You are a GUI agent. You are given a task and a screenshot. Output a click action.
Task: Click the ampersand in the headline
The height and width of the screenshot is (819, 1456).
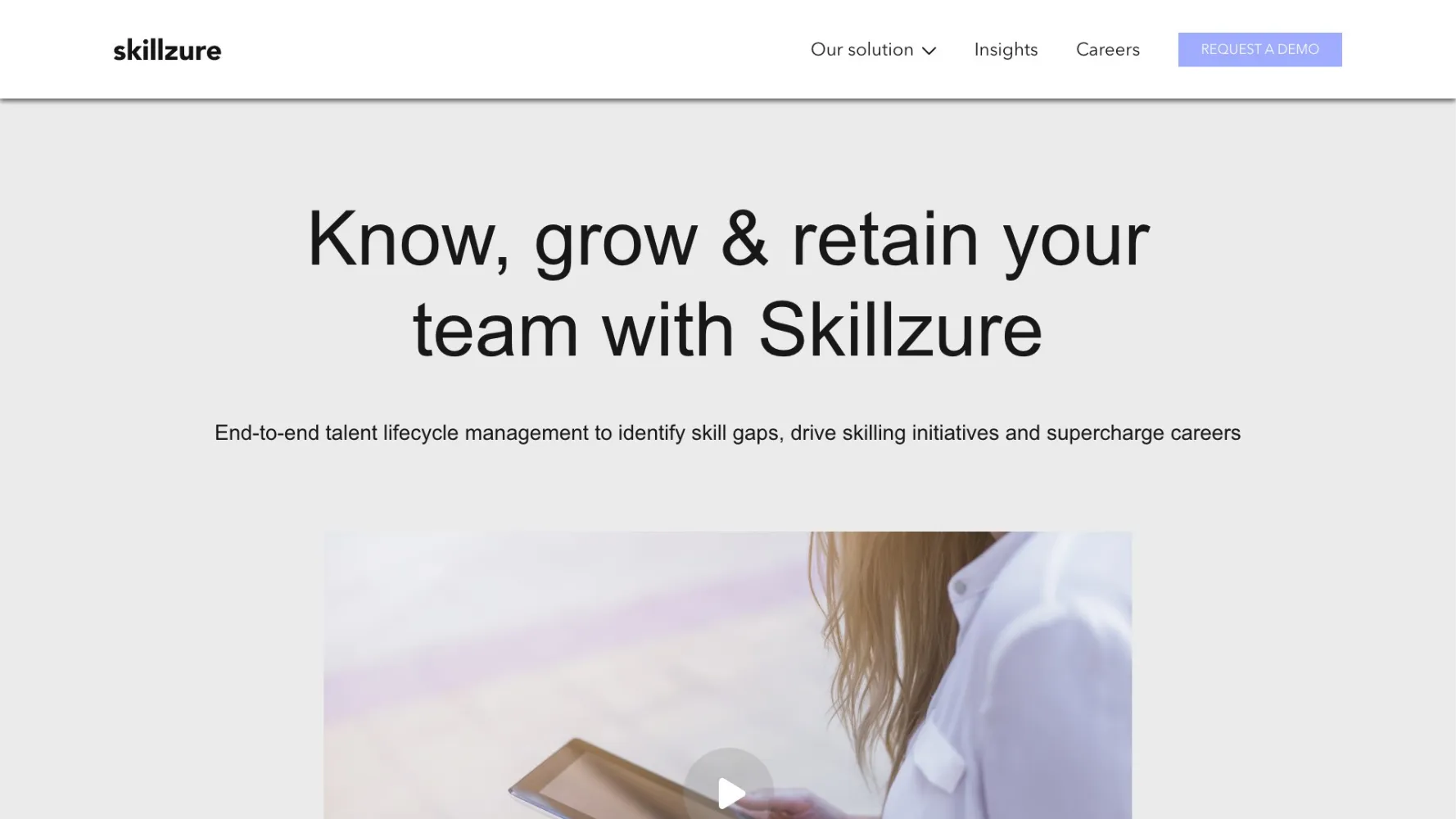point(744,240)
